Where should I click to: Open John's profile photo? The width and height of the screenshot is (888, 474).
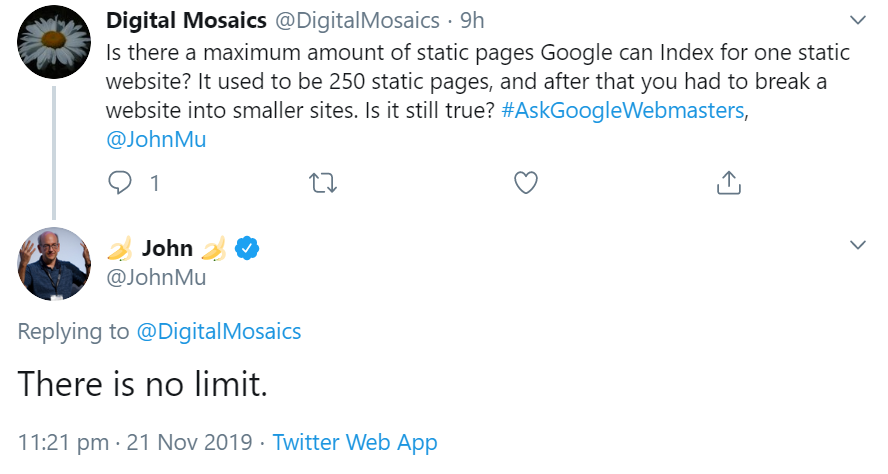click(54, 264)
